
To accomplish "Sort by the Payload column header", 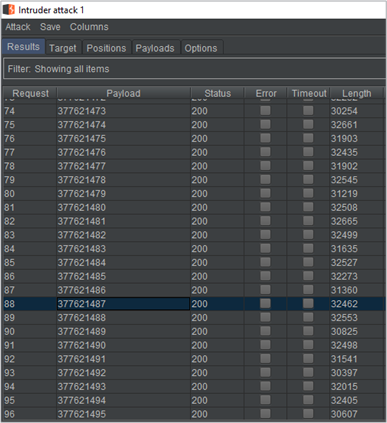I will click(123, 93).
